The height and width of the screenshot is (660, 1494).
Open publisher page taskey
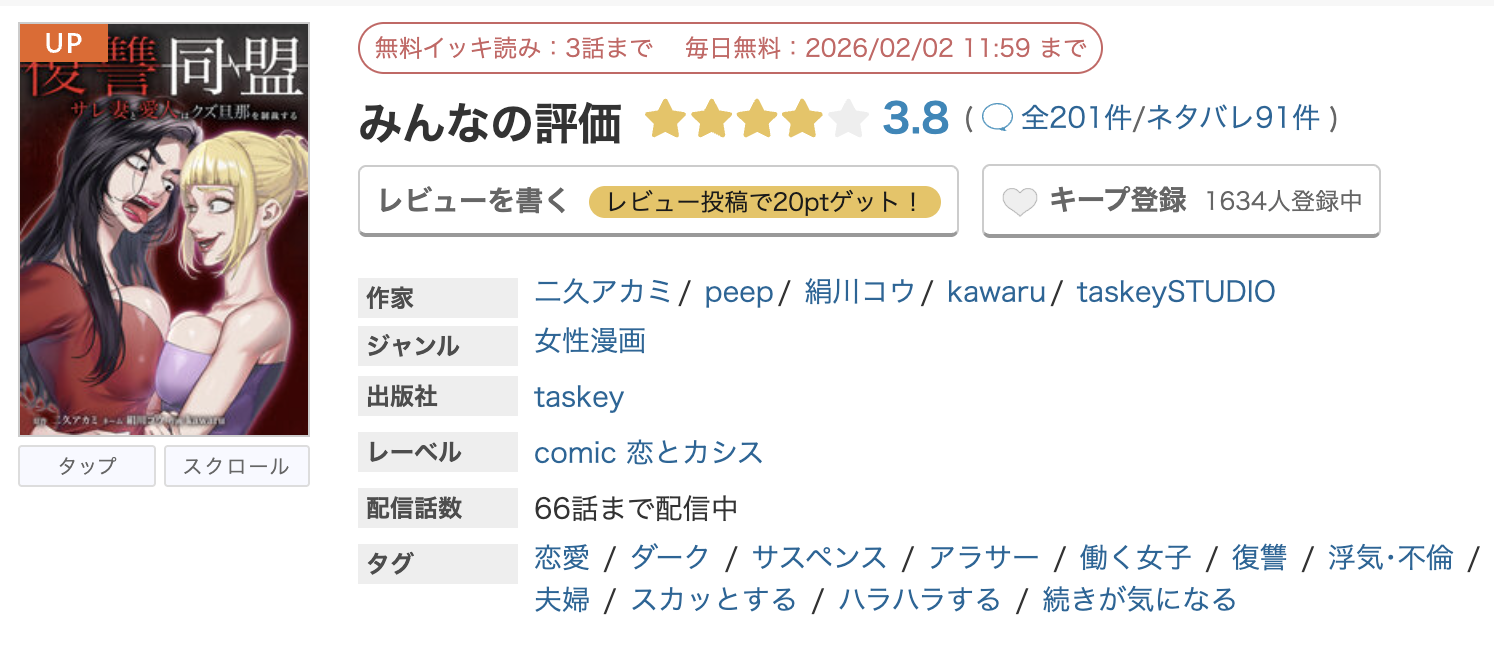pos(579,396)
